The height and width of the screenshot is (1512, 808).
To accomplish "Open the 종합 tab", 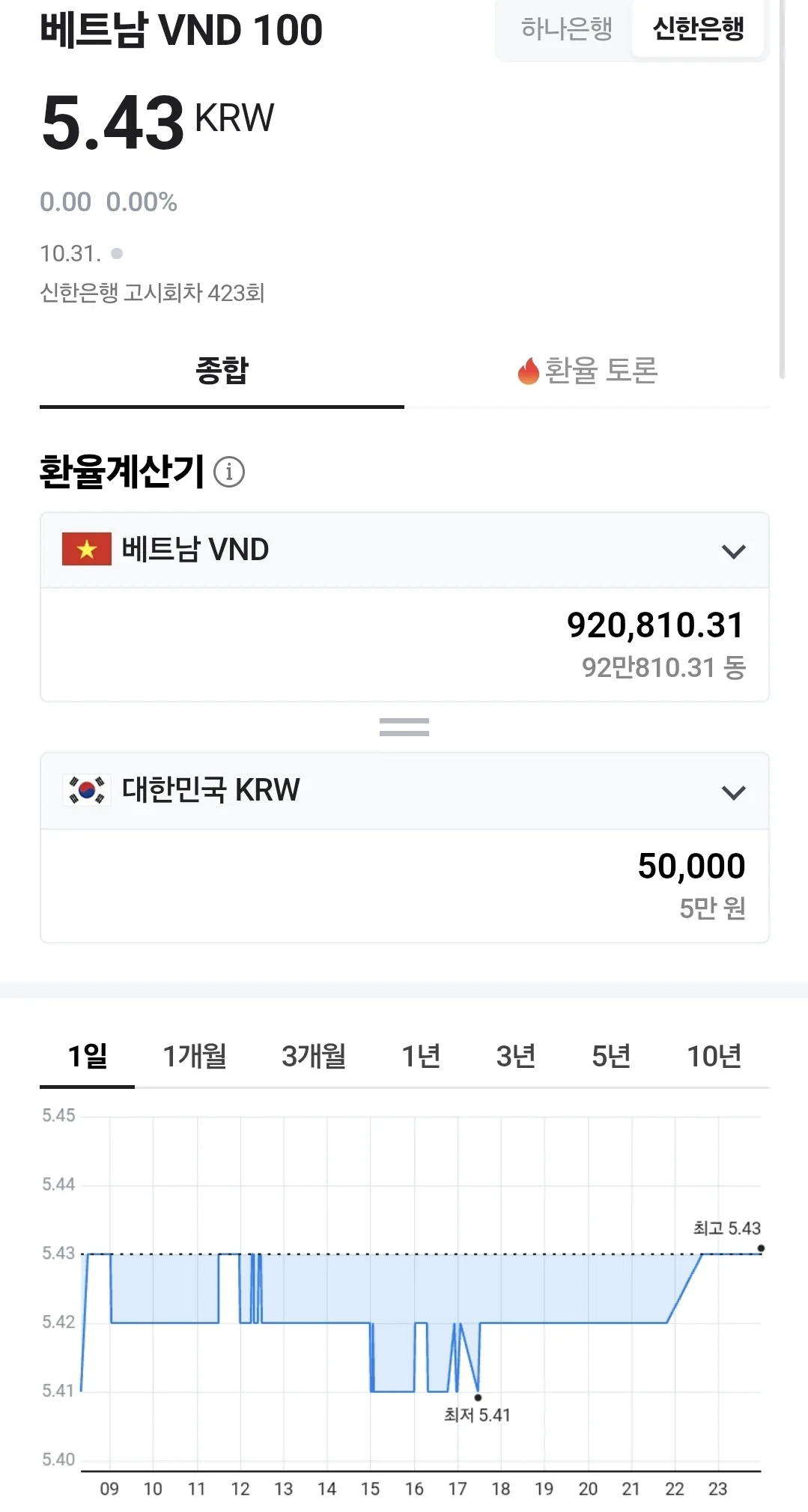I will click(x=222, y=371).
